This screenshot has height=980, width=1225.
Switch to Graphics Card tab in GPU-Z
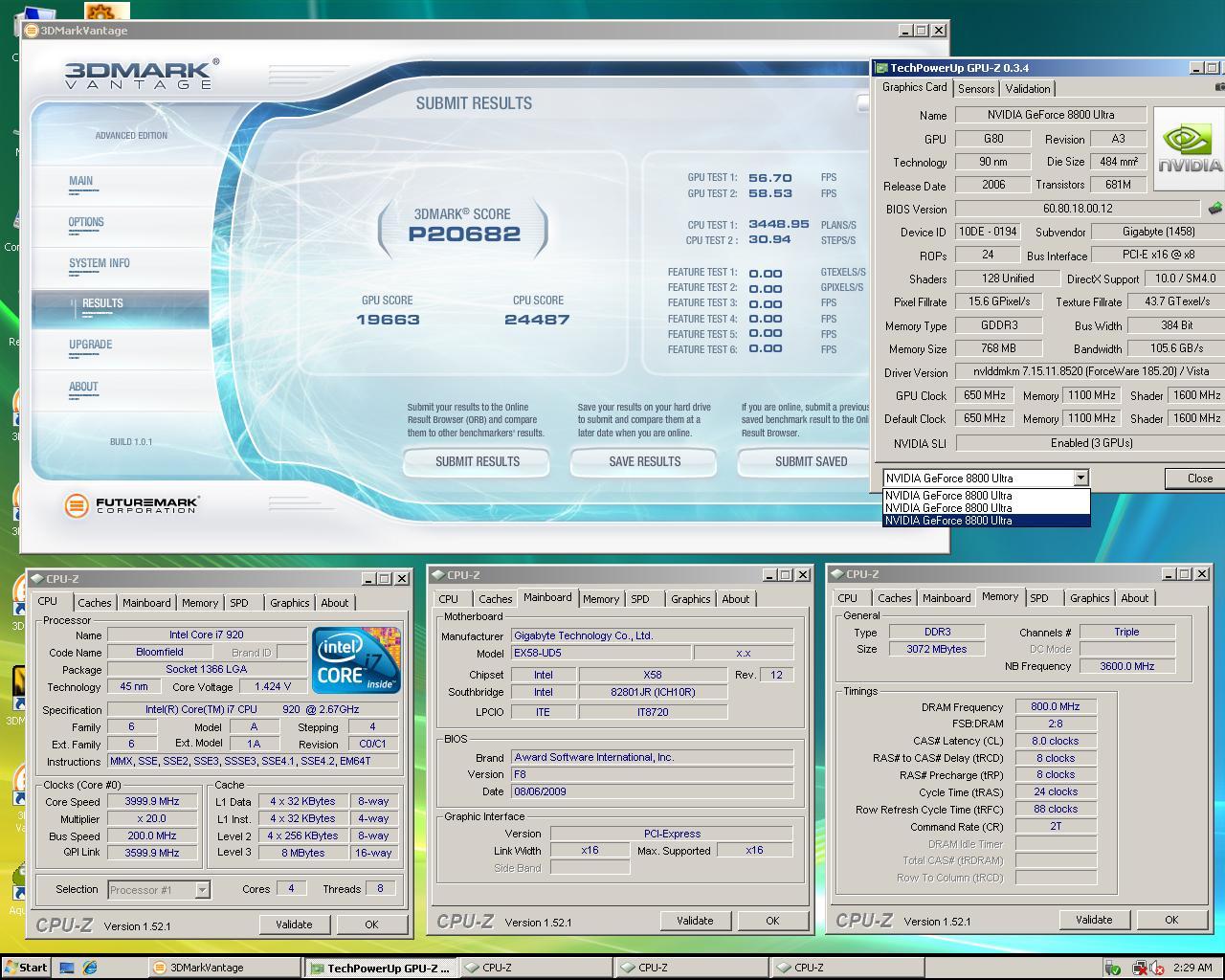pos(915,87)
